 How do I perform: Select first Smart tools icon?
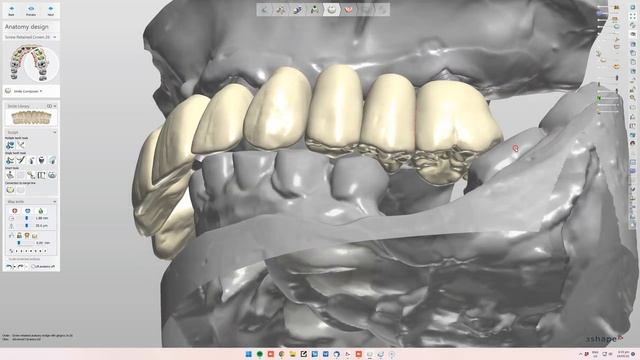click(x=10, y=175)
